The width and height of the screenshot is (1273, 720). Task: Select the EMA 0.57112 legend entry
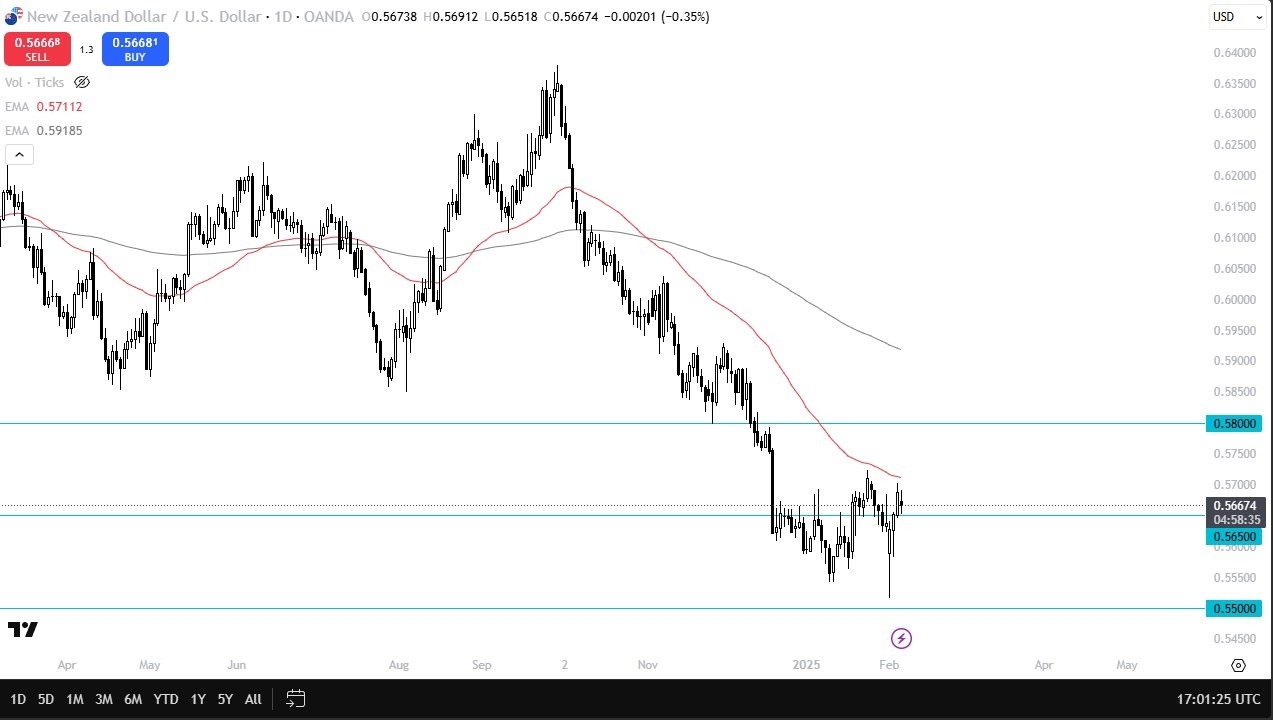click(x=44, y=107)
